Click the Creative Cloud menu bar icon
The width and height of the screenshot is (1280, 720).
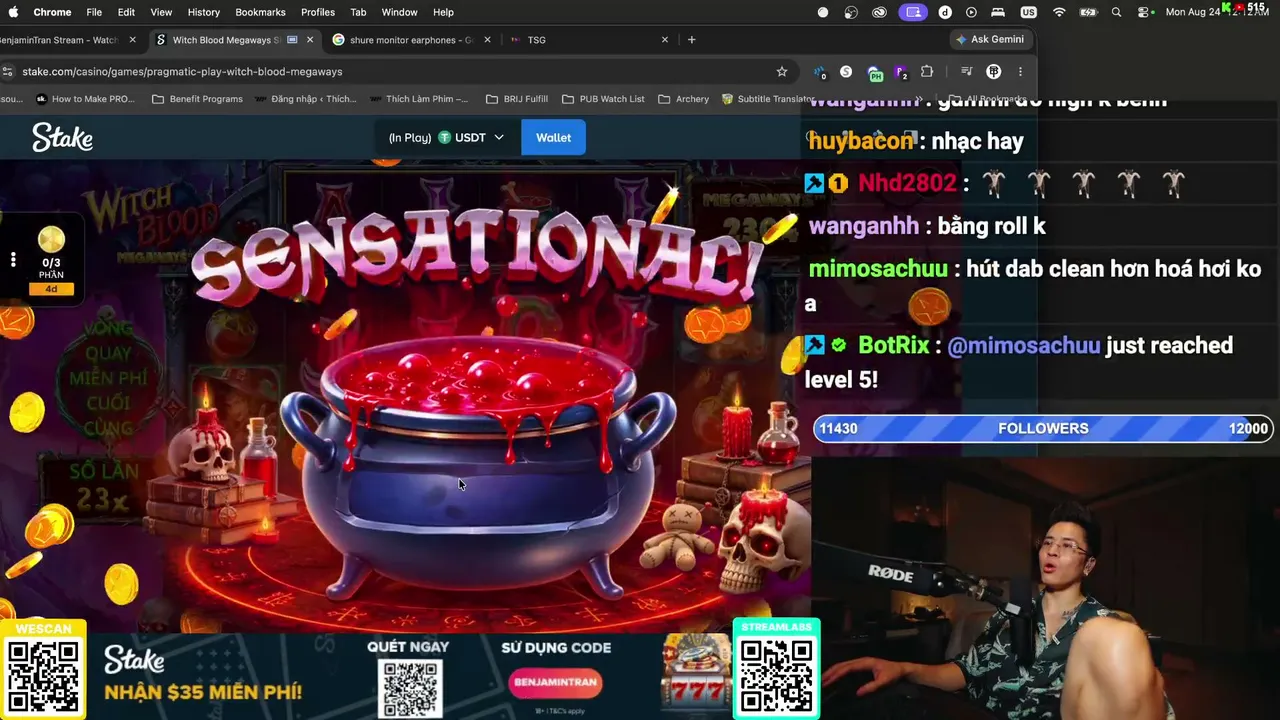(x=879, y=12)
